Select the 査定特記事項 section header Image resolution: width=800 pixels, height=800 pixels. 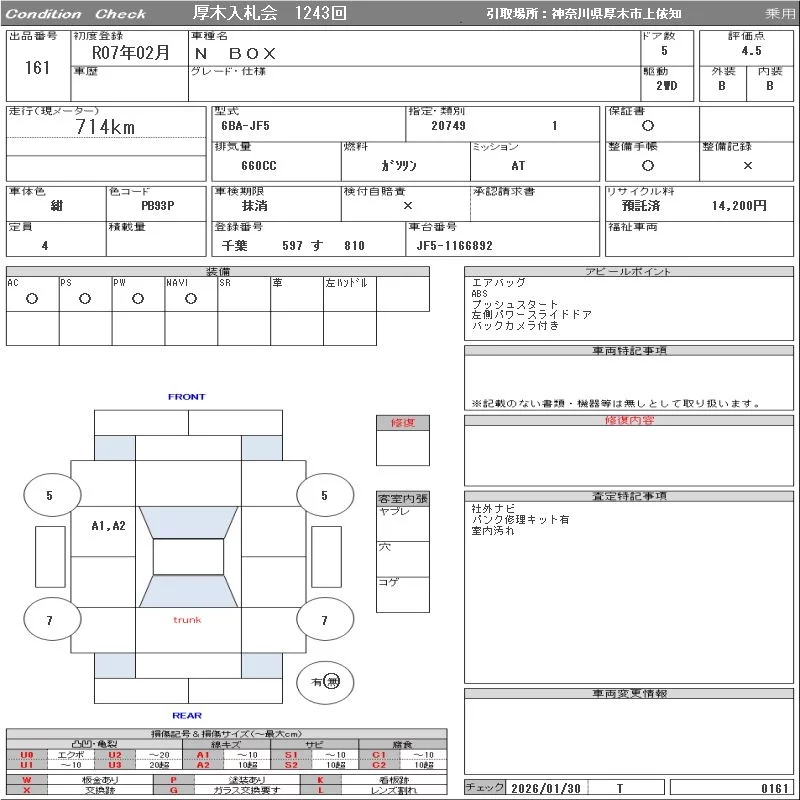coord(628,496)
